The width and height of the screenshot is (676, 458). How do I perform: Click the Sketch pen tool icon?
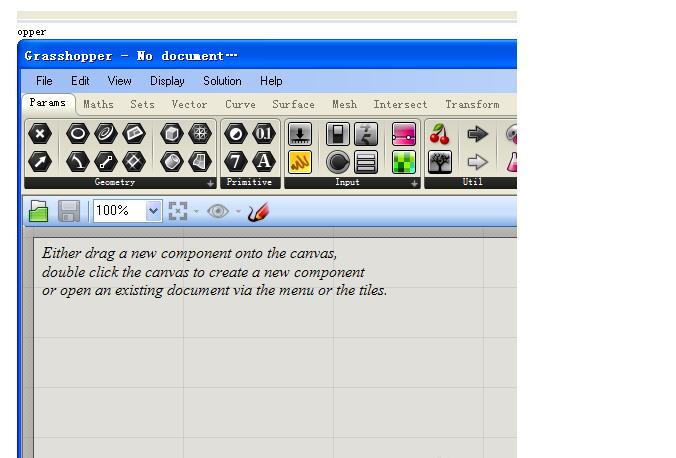[x=259, y=211]
